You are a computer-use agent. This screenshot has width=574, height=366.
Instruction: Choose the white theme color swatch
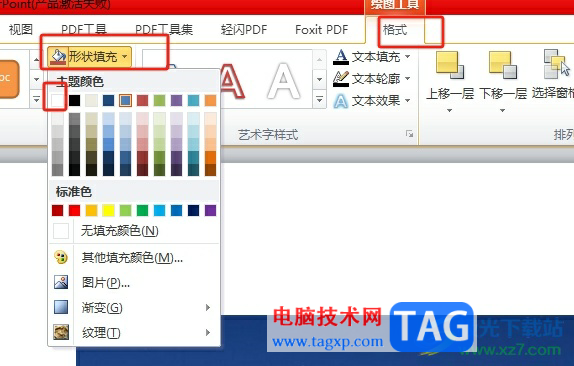pyautogui.click(x=57, y=100)
